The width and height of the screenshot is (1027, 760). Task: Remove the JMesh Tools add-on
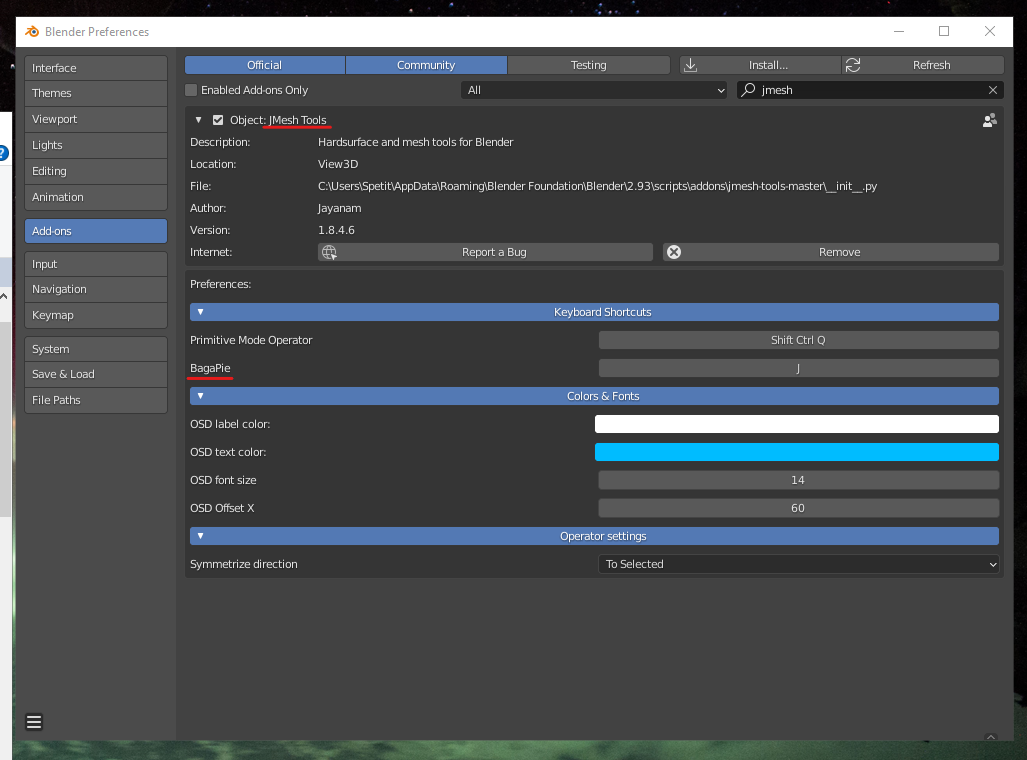pyautogui.click(x=831, y=252)
